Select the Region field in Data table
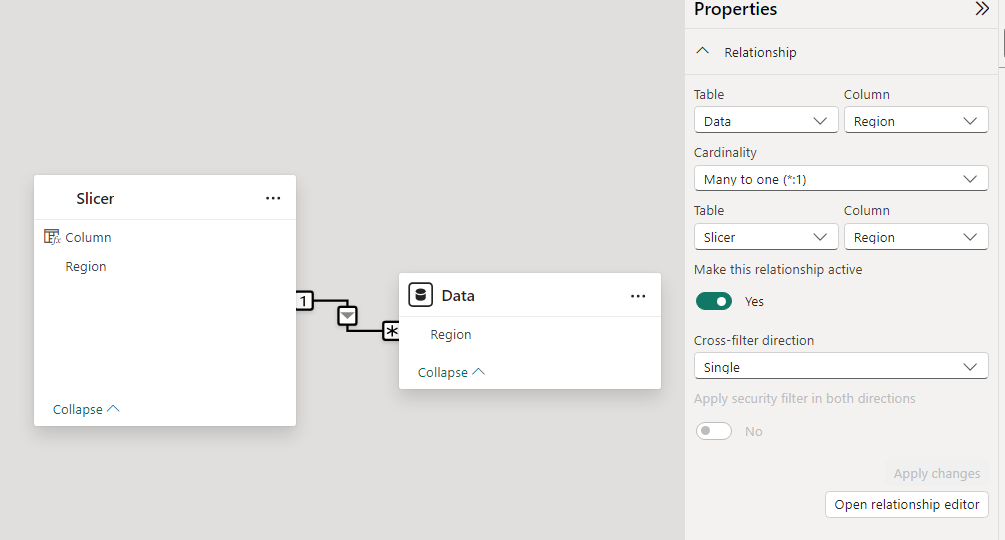 [x=451, y=334]
